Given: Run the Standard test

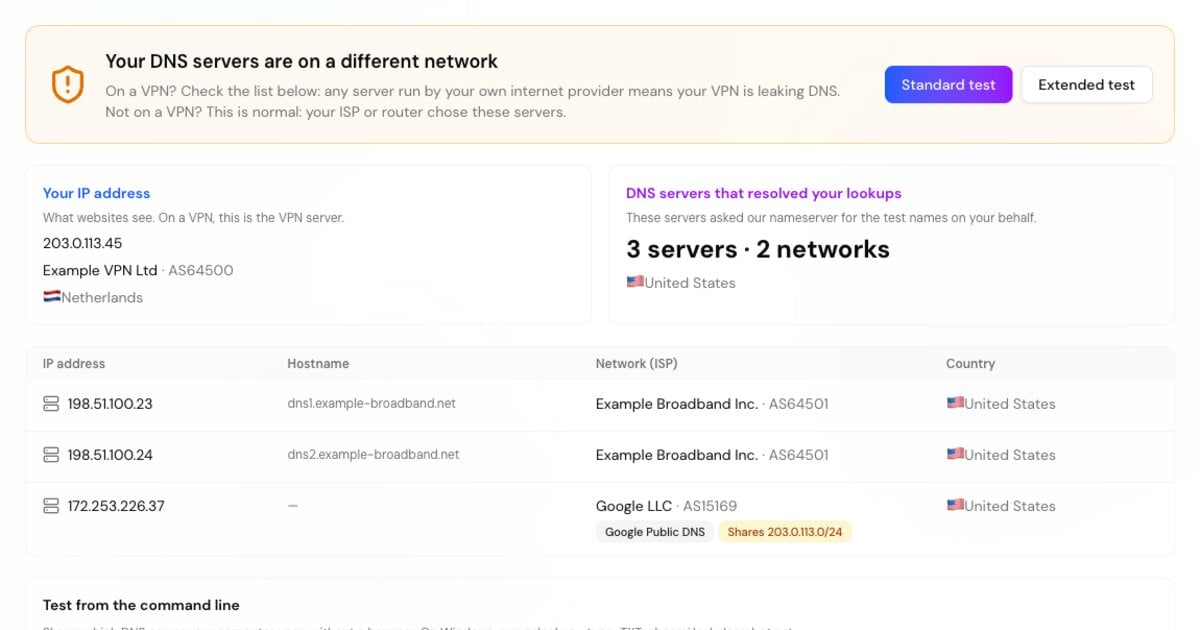Looking at the screenshot, I should tap(948, 85).
